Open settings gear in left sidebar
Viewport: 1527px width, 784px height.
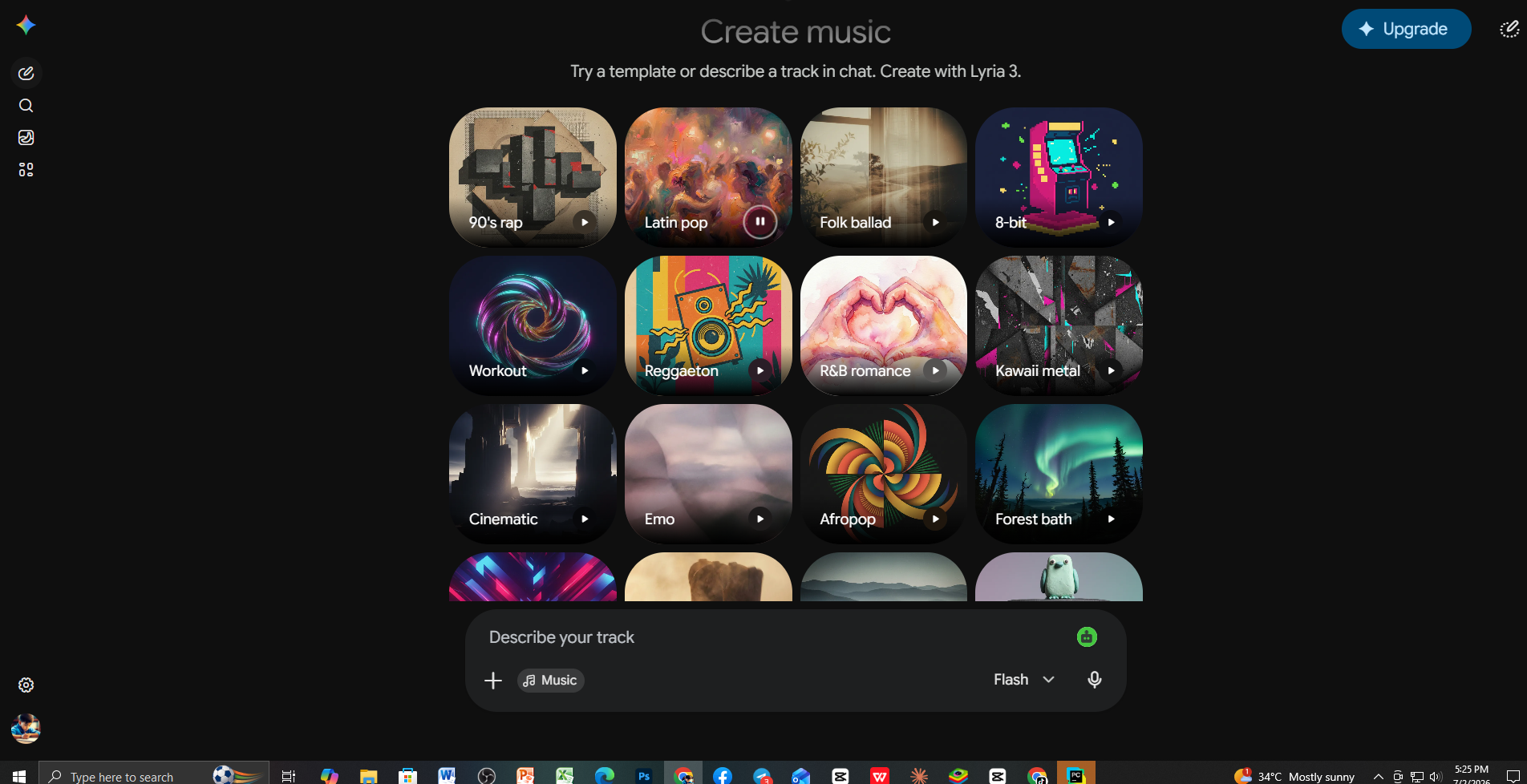point(26,685)
